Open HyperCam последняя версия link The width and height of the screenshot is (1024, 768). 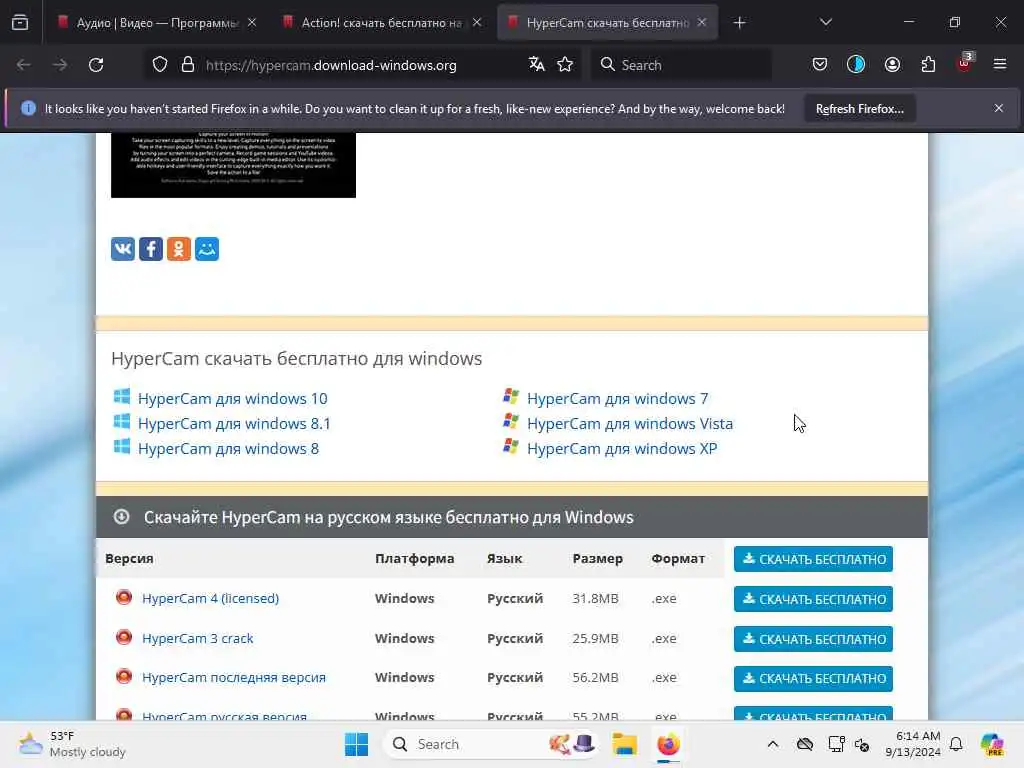[234, 678]
